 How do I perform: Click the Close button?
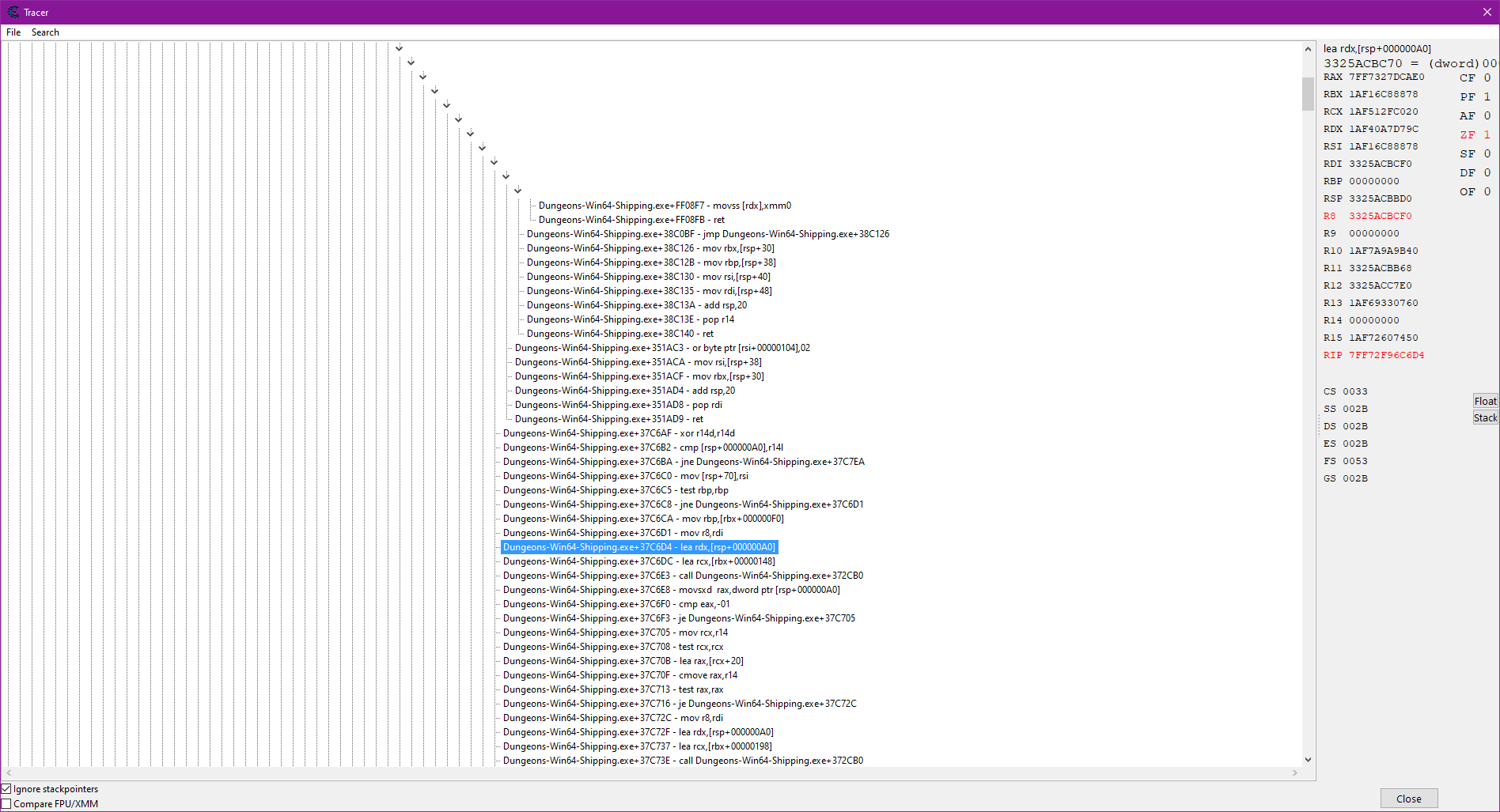(1409, 799)
